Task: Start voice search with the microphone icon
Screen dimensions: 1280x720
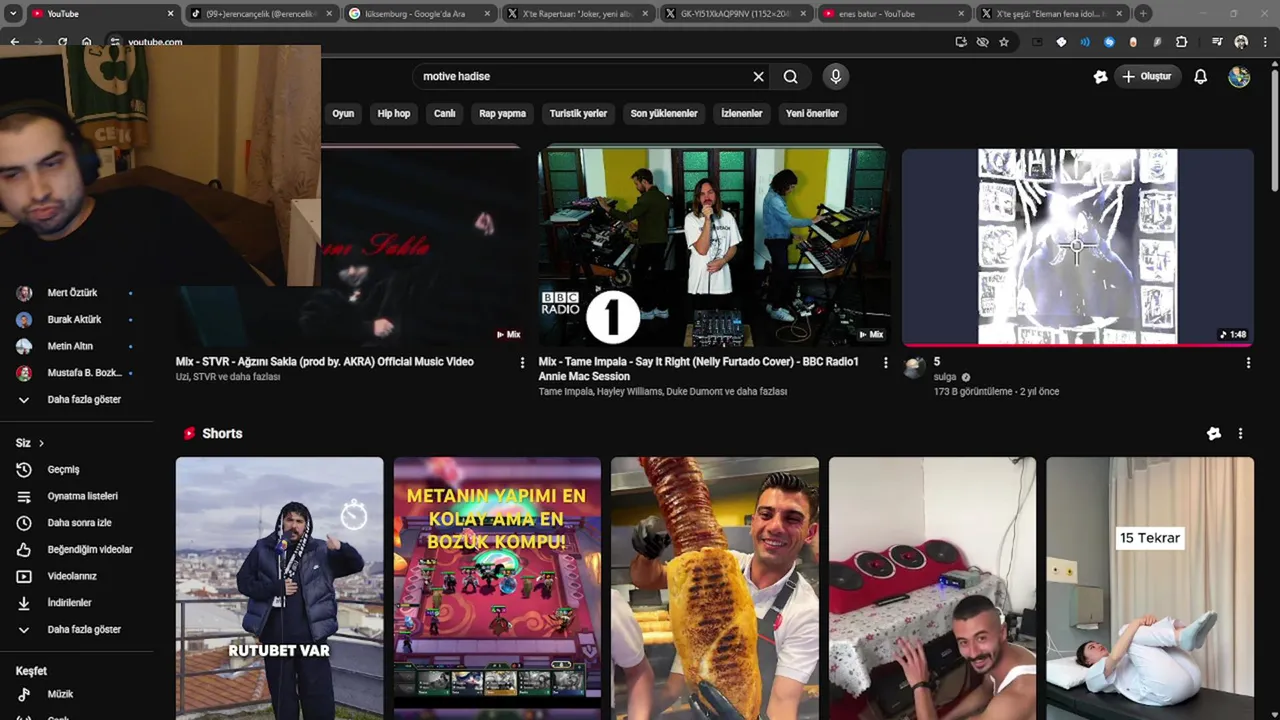Action: pos(836,76)
